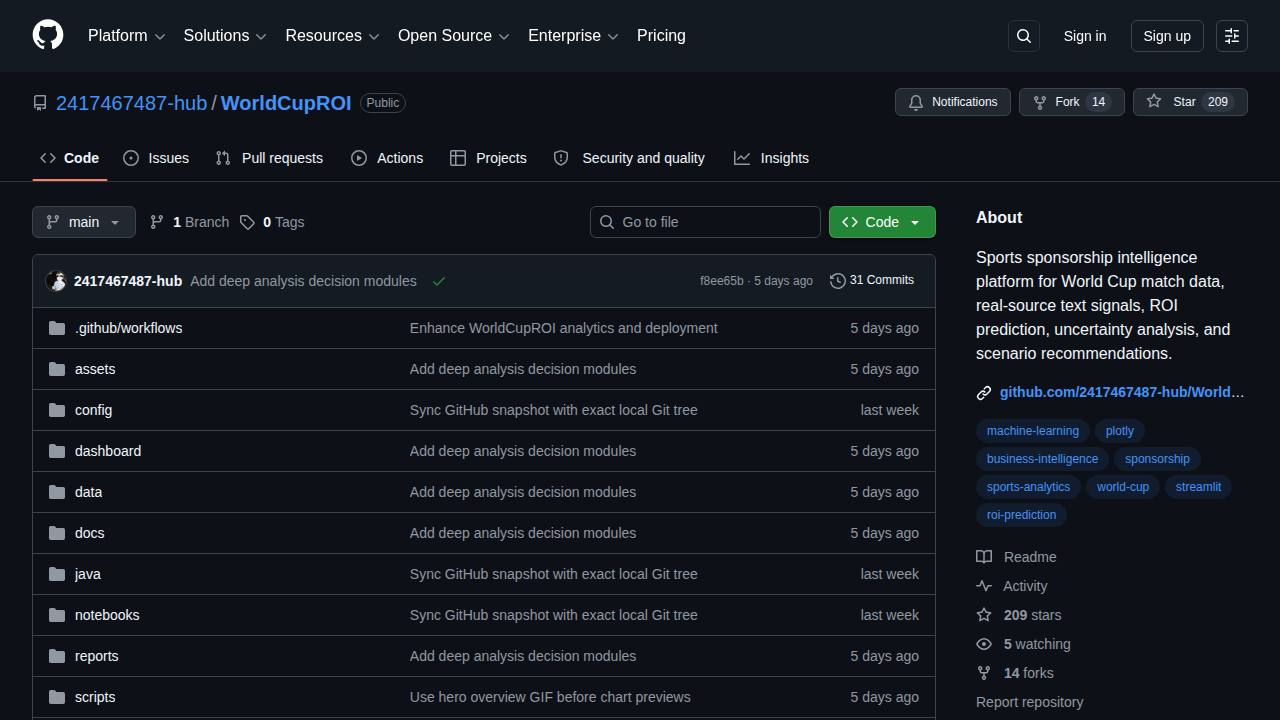Click the Go to file field
The height and width of the screenshot is (720, 1280).
pos(705,222)
